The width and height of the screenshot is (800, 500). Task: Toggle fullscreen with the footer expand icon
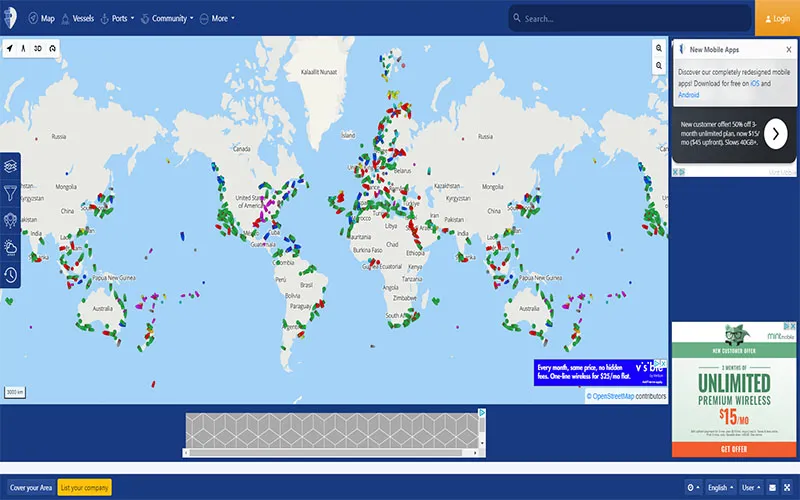787,488
